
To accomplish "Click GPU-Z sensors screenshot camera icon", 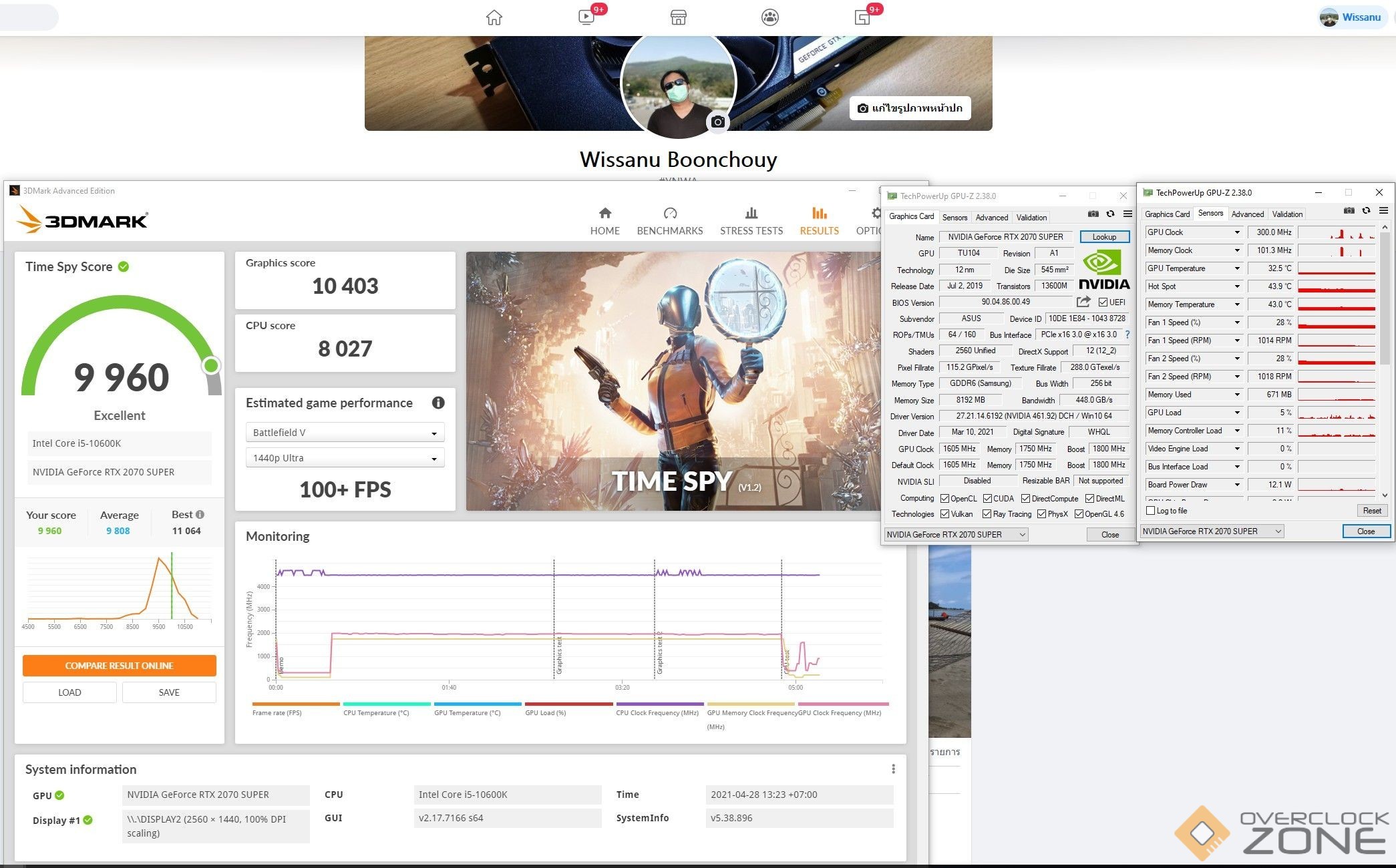I will pos(1349,211).
